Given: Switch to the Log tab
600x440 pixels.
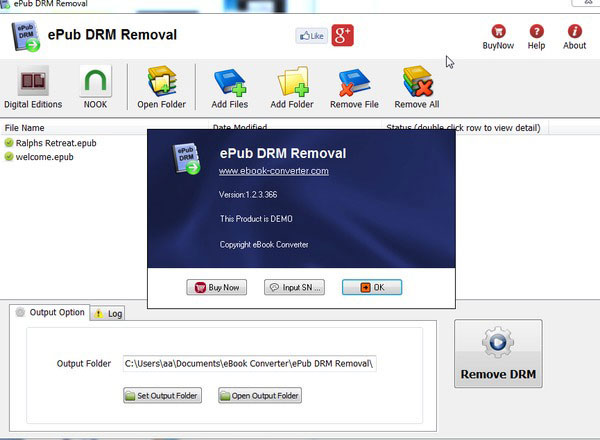Looking at the screenshot, I should point(108,314).
